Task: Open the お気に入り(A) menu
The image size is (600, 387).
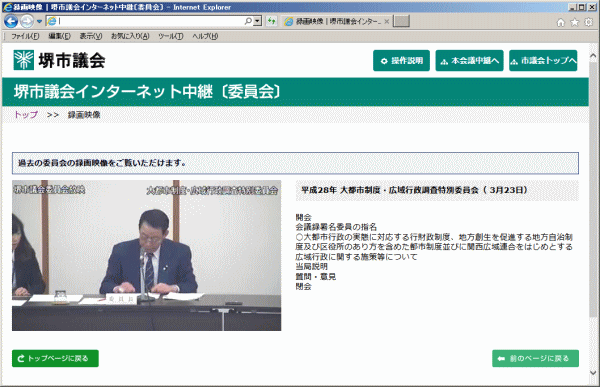Action: coord(130,36)
